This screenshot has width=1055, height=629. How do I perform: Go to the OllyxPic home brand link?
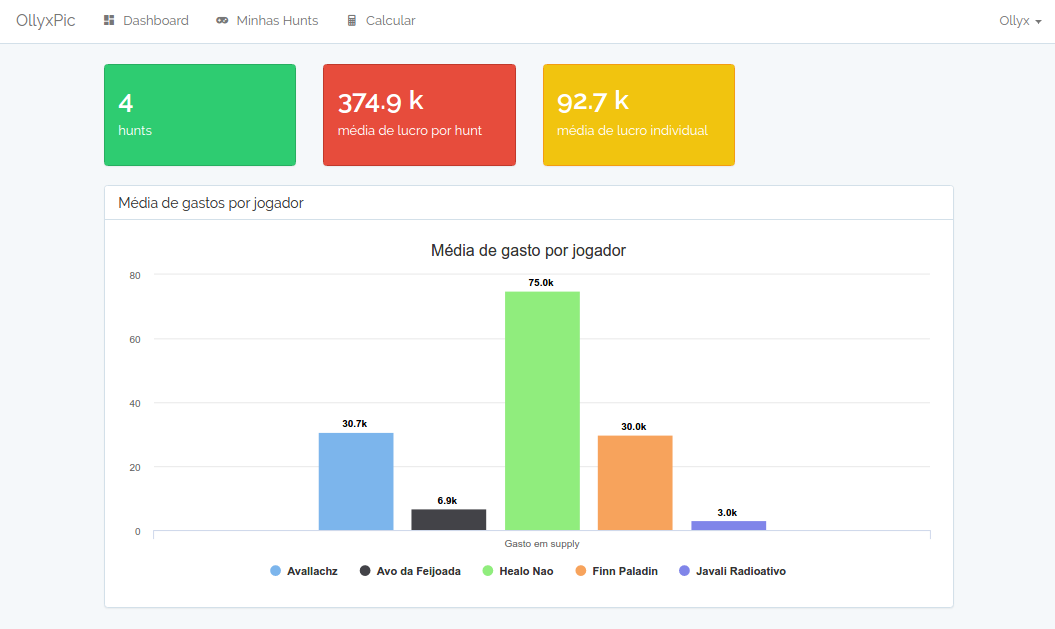point(46,21)
